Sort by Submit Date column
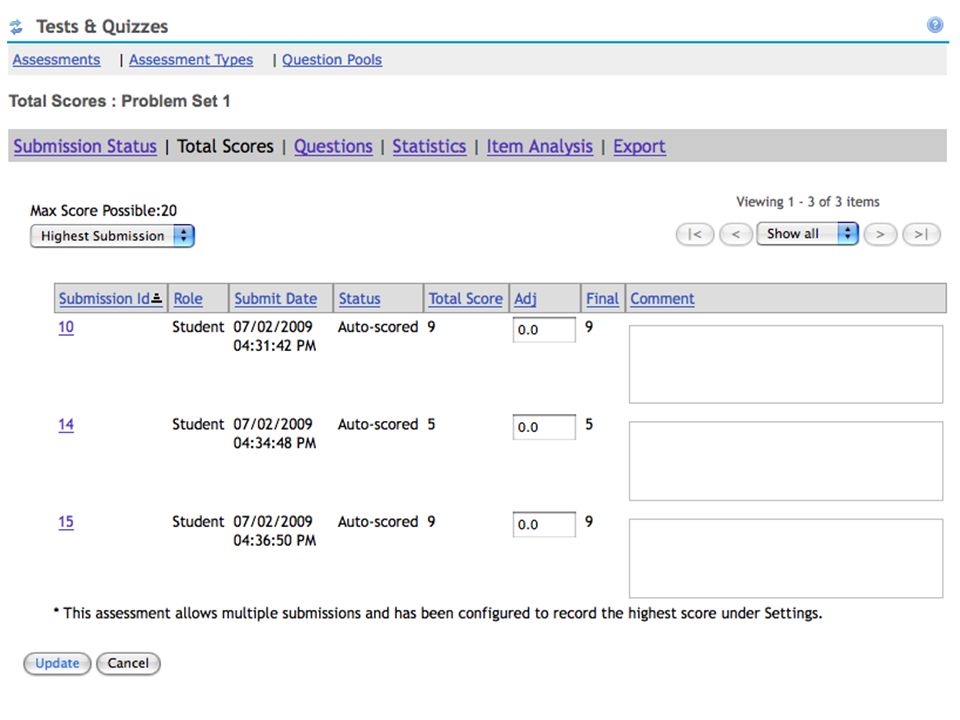The width and height of the screenshot is (960, 720). (276, 298)
